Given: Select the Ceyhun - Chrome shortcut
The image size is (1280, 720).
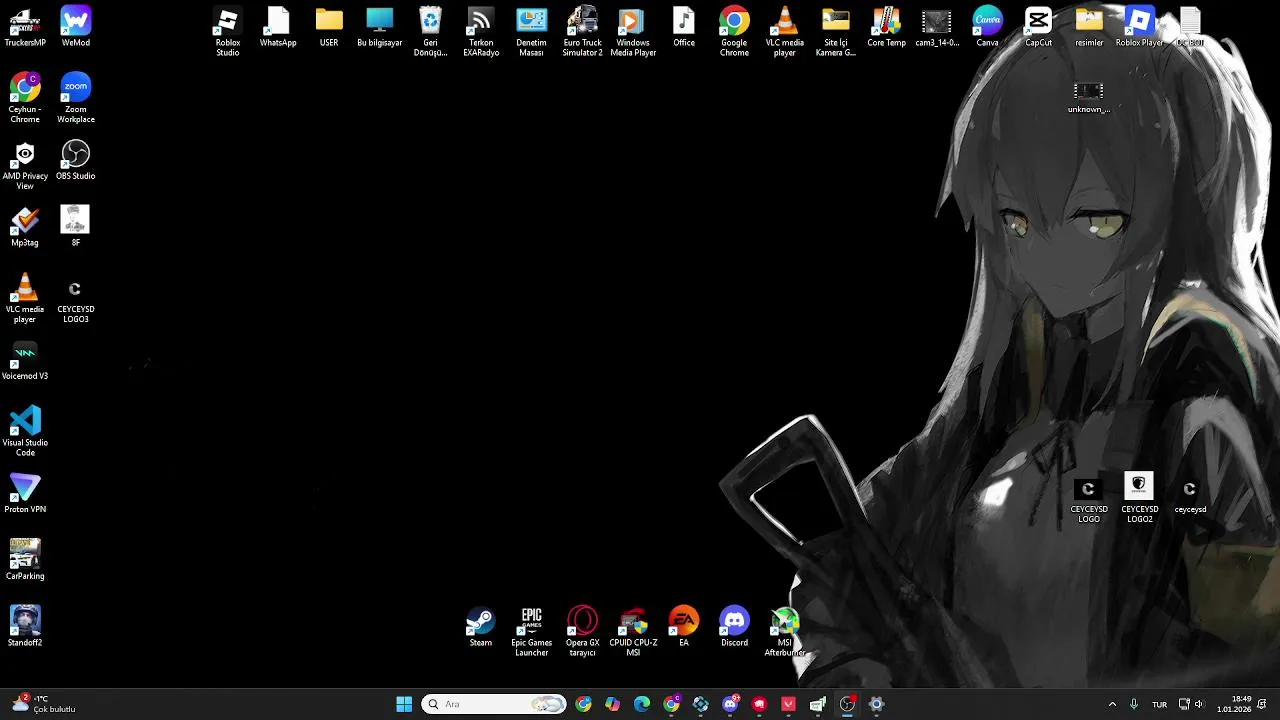Looking at the screenshot, I should pos(25,98).
